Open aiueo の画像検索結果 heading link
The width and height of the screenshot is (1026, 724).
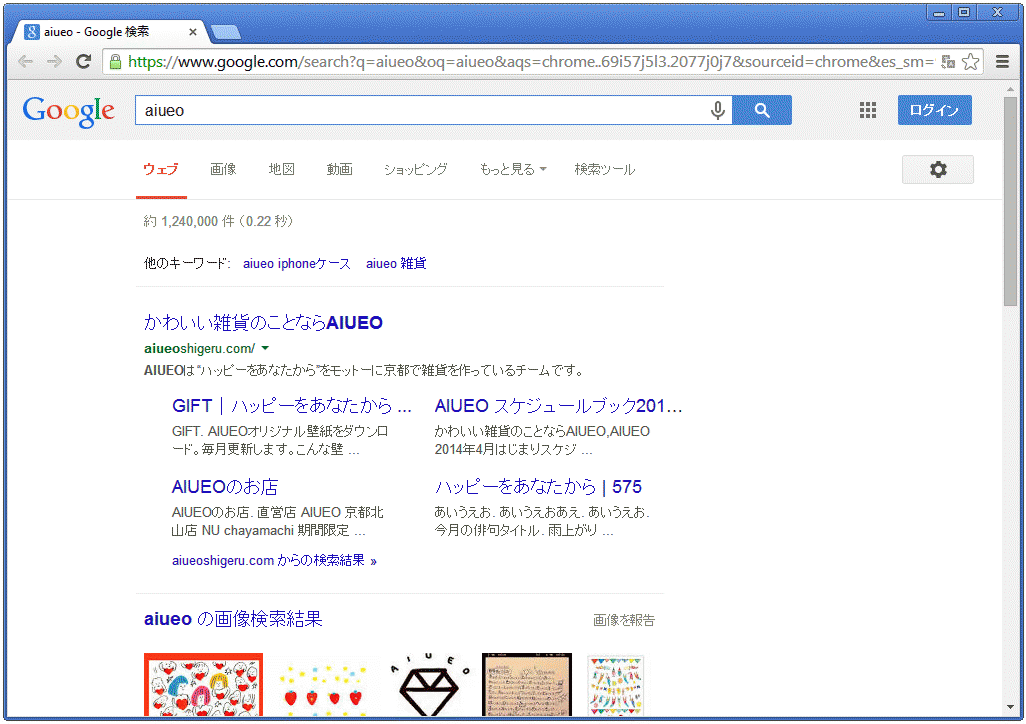233,619
